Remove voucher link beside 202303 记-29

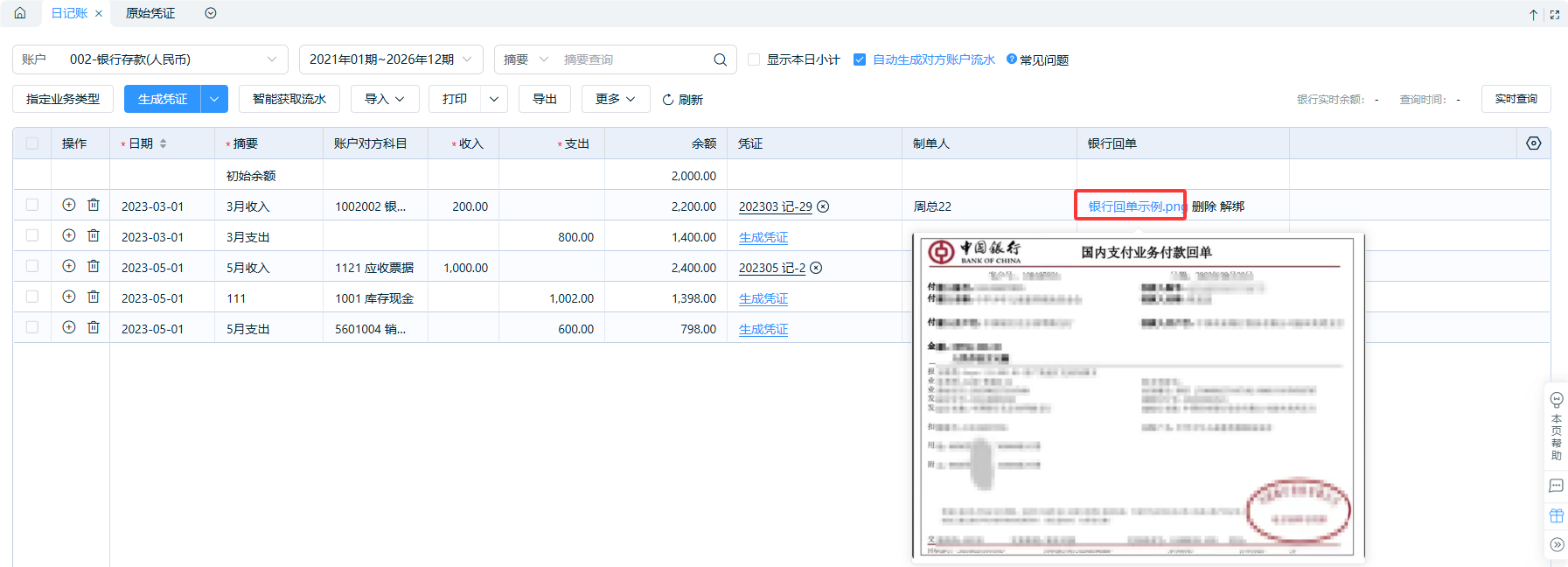(x=823, y=206)
